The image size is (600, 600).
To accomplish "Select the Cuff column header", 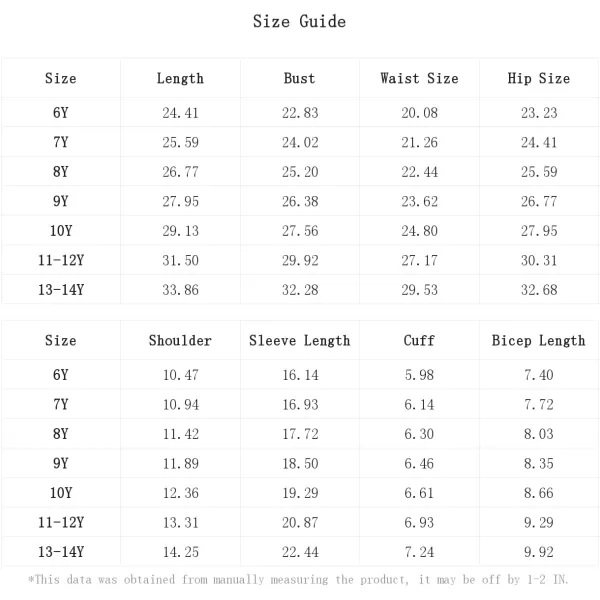I will pyautogui.click(x=419, y=341).
